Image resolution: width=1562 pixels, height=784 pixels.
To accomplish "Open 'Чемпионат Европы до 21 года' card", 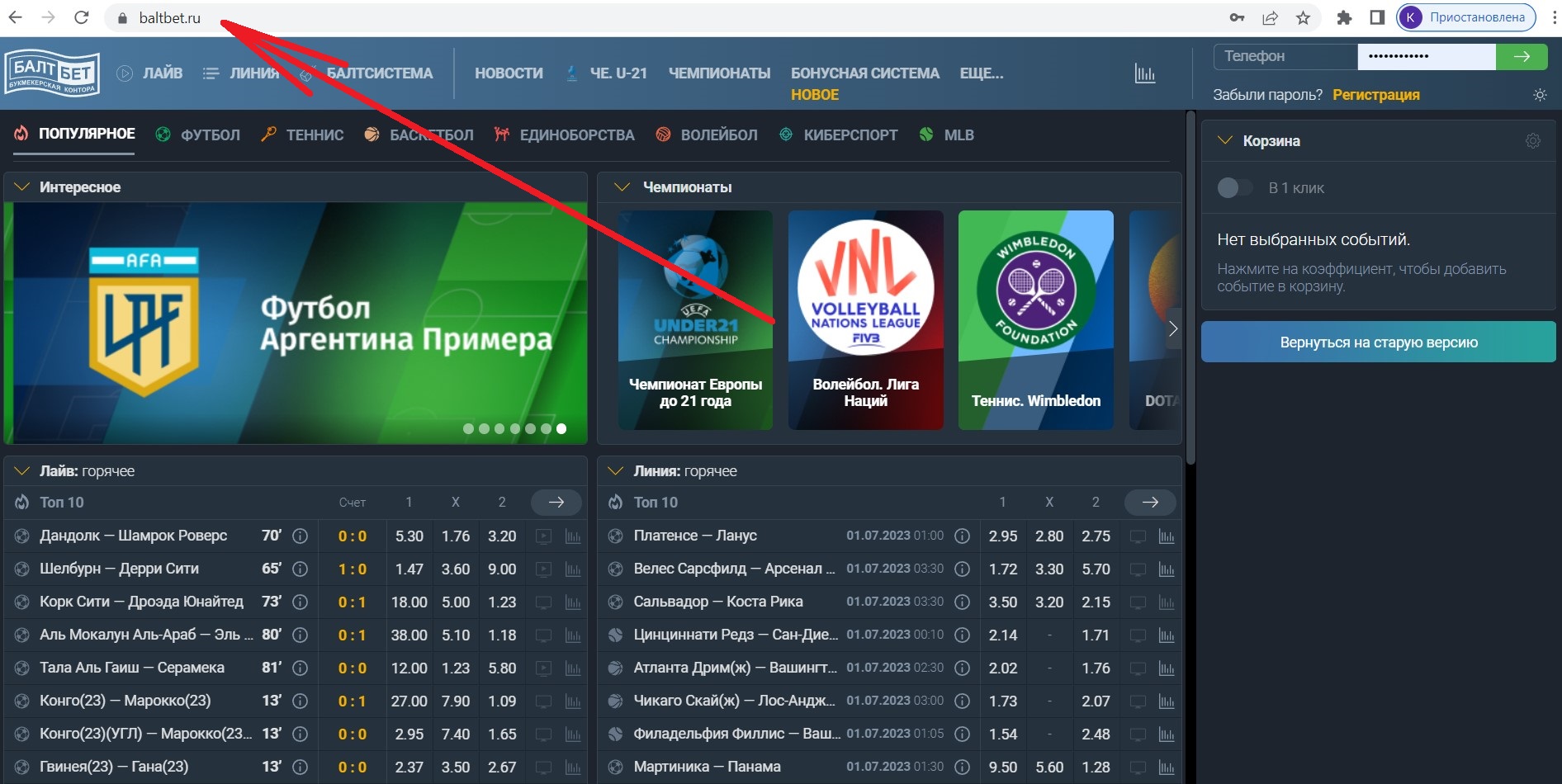I will tap(695, 320).
